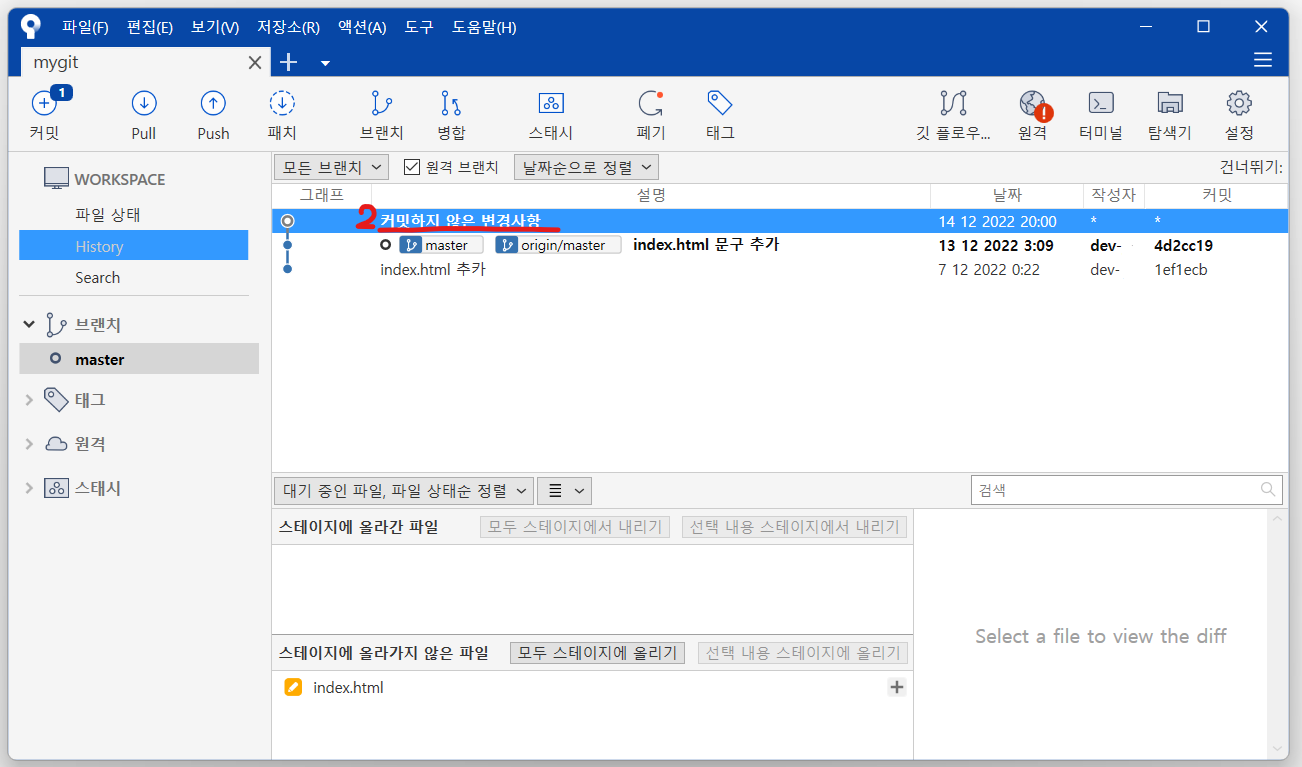This screenshot has width=1302, height=767.
Task: Click the Stash (스태시) toolbar icon
Action: [x=551, y=103]
